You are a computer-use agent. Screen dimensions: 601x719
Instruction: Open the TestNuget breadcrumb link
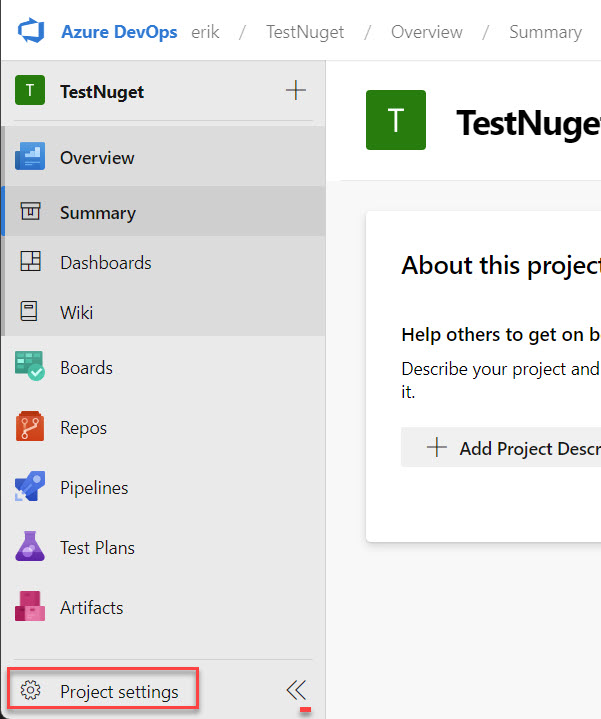pos(305,32)
